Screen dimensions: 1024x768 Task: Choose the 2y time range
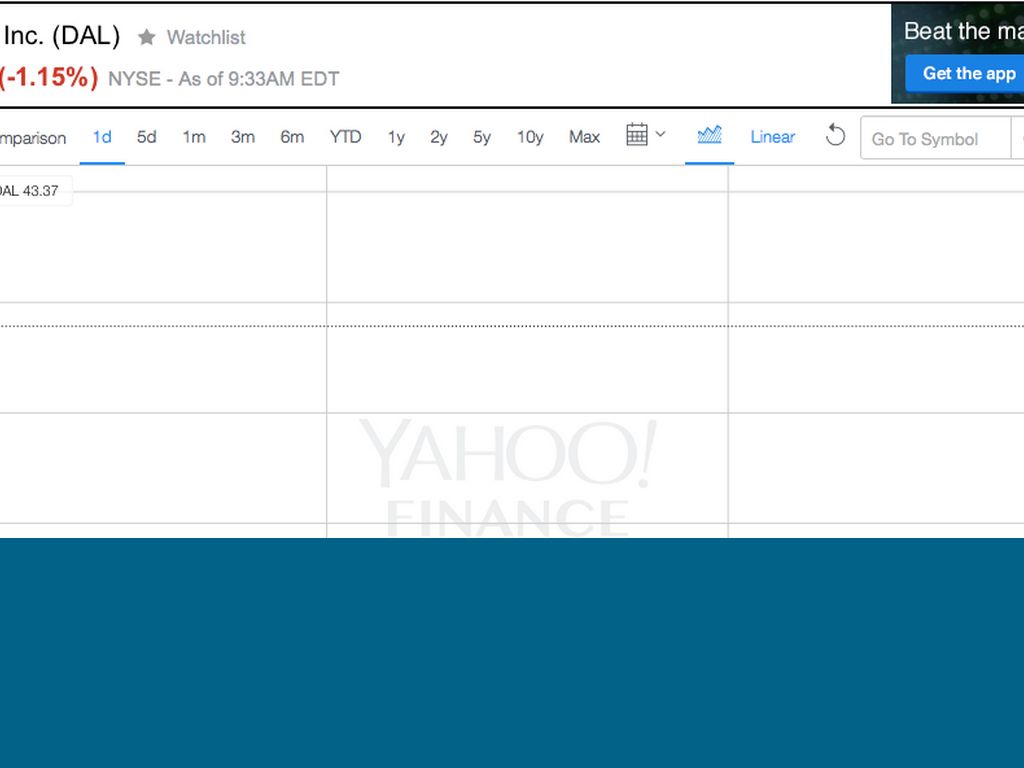pos(439,137)
